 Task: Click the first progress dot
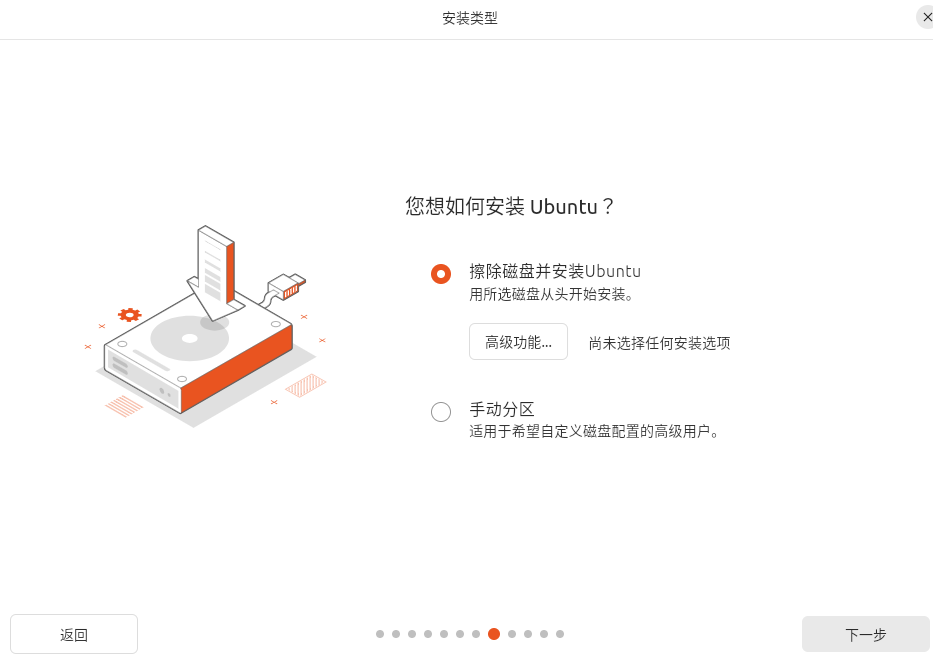pyautogui.click(x=380, y=634)
